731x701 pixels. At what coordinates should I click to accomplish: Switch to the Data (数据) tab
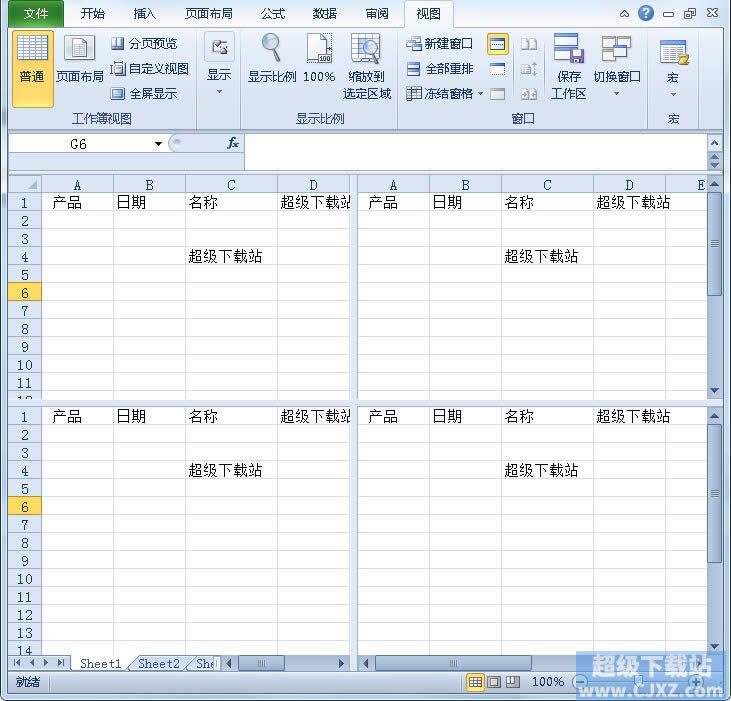pyautogui.click(x=325, y=14)
